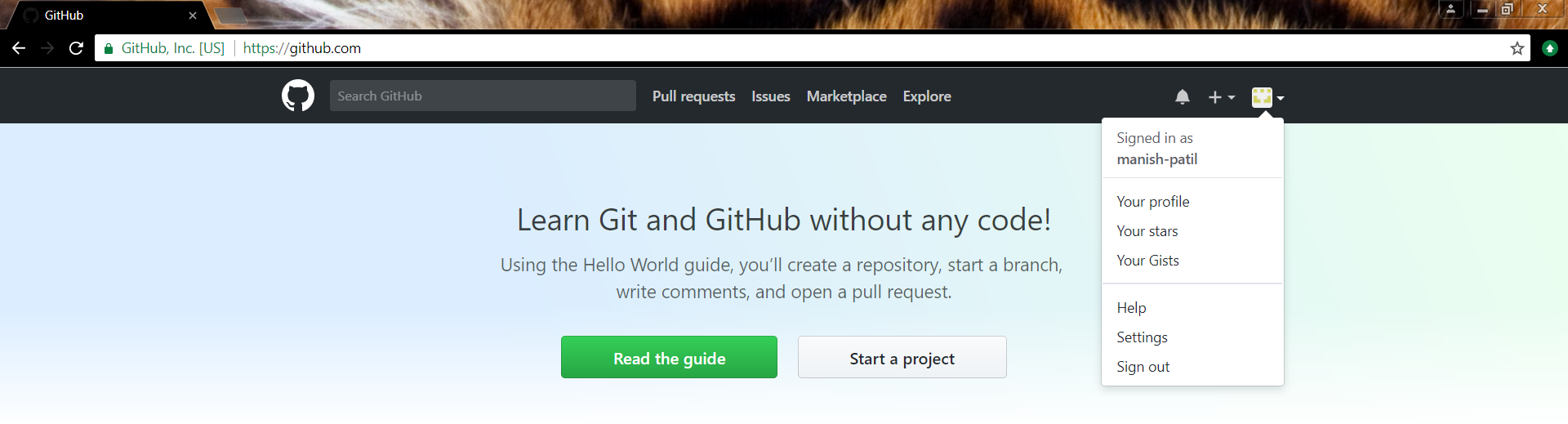Expand the plus create-new dropdown
Viewport: 1568px width, 424px height.
(1222, 97)
